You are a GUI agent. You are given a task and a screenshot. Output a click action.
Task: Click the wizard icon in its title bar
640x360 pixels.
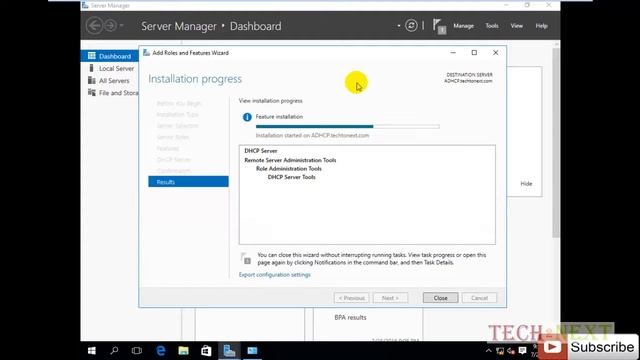click(x=146, y=53)
